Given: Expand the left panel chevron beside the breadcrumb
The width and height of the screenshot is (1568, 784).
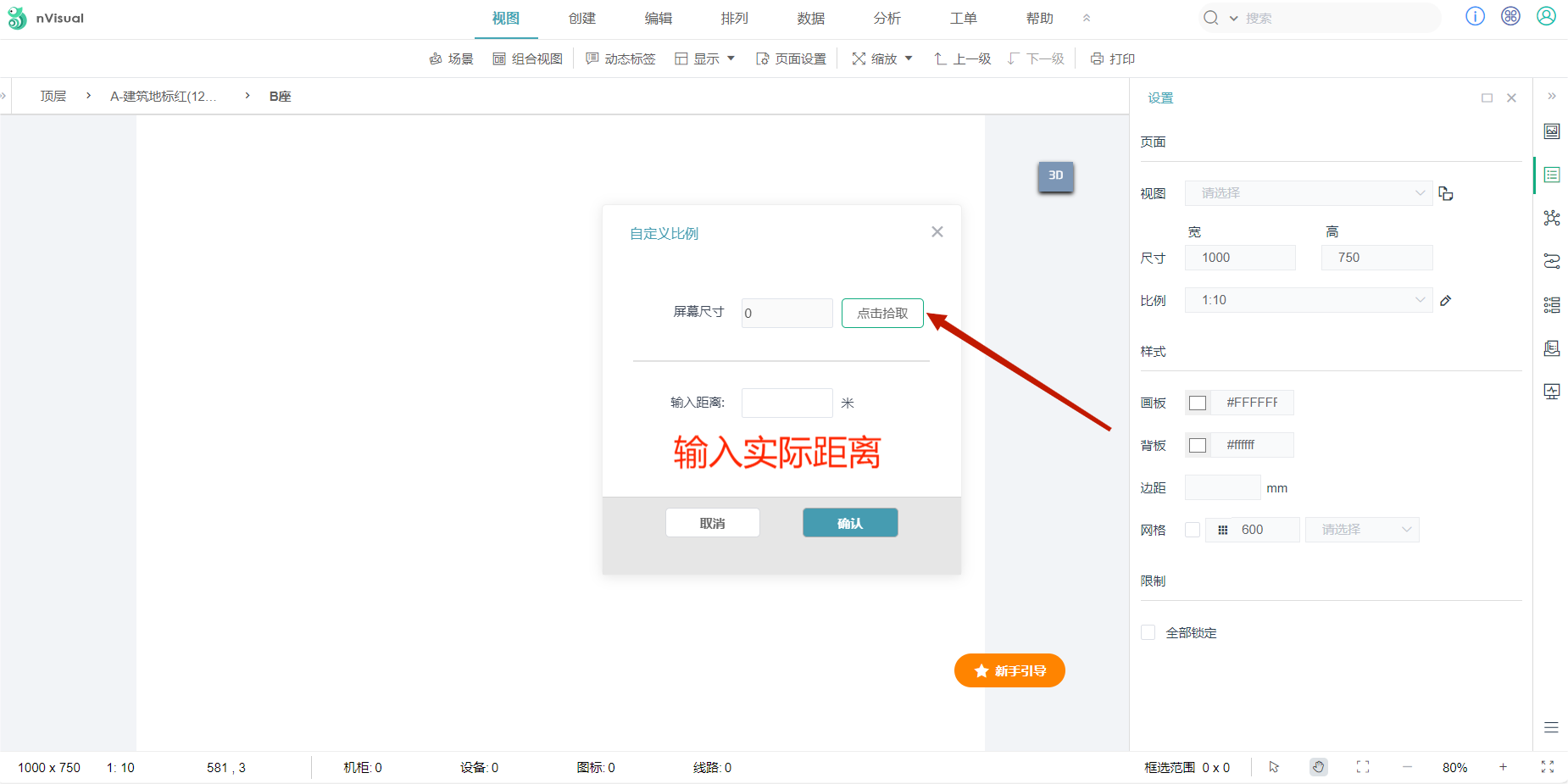Looking at the screenshot, I should click(3, 96).
